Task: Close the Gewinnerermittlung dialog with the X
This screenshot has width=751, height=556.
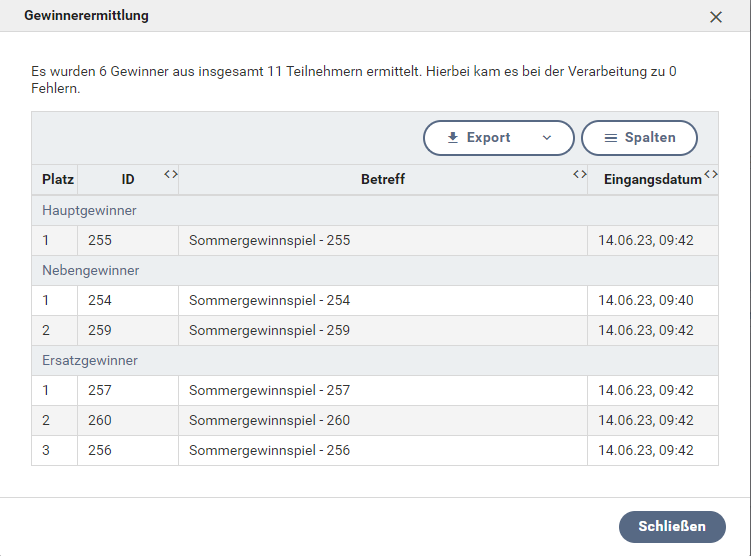Action: coord(716,17)
